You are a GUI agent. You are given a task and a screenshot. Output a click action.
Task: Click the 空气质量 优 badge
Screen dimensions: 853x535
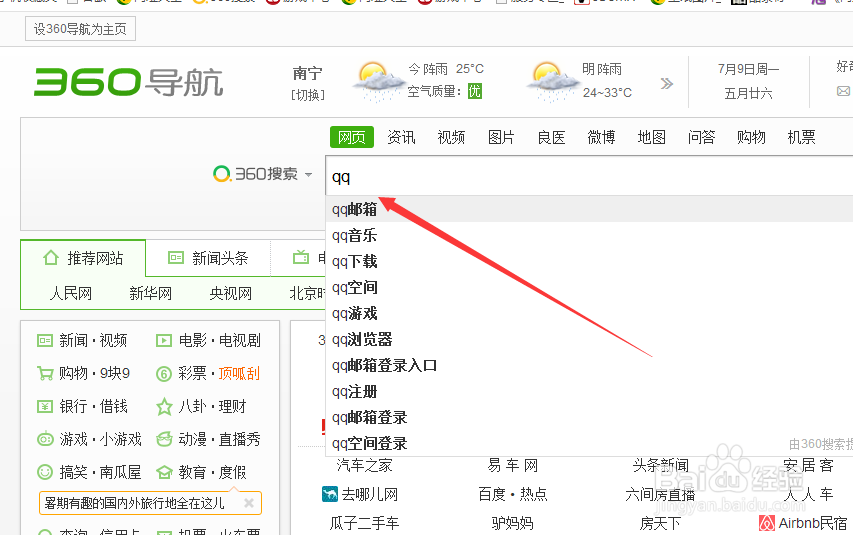(x=475, y=91)
